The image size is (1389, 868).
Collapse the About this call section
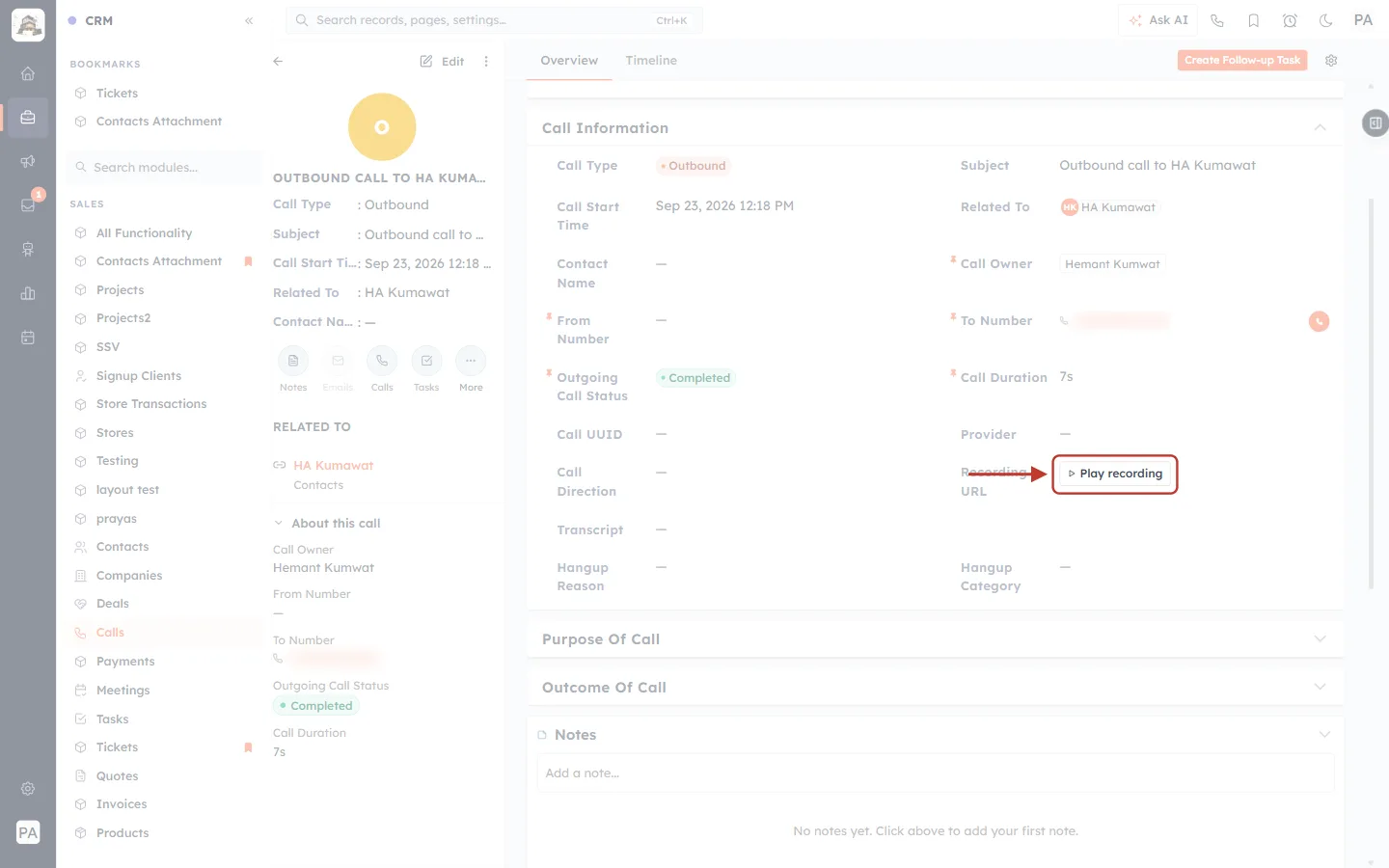coord(279,523)
